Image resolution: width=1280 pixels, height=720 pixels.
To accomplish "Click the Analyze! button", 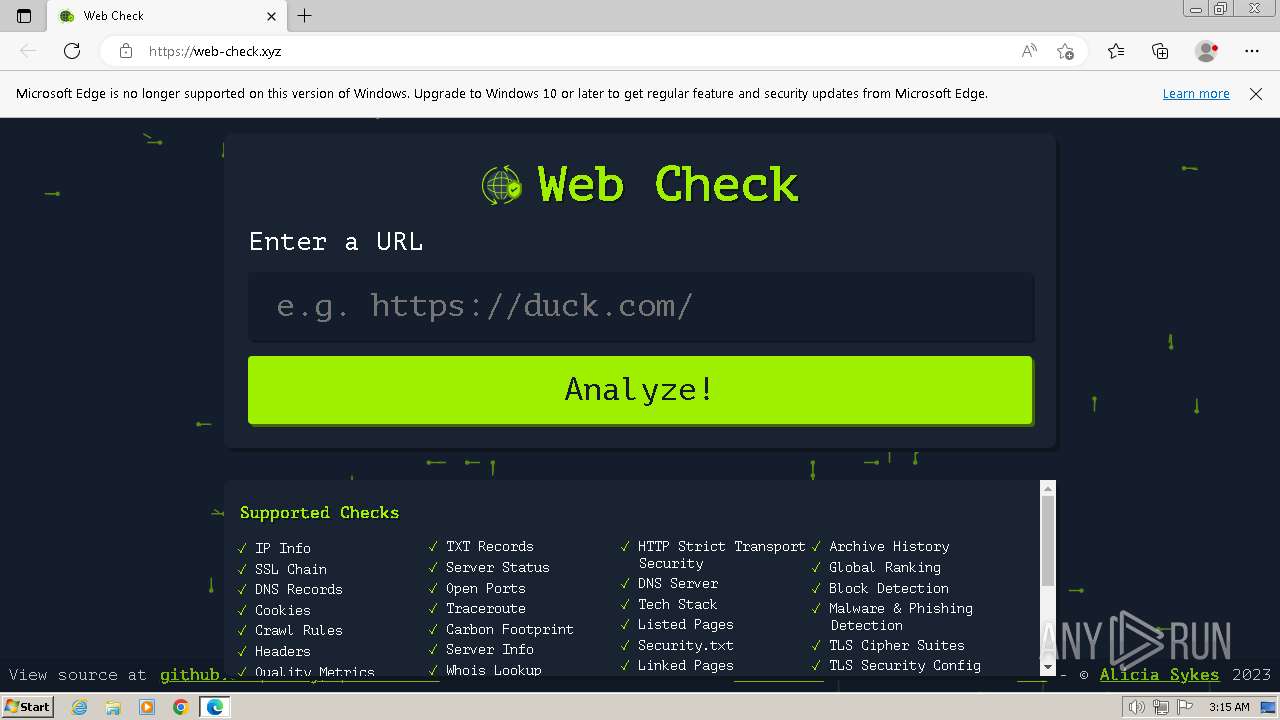I will point(640,390).
